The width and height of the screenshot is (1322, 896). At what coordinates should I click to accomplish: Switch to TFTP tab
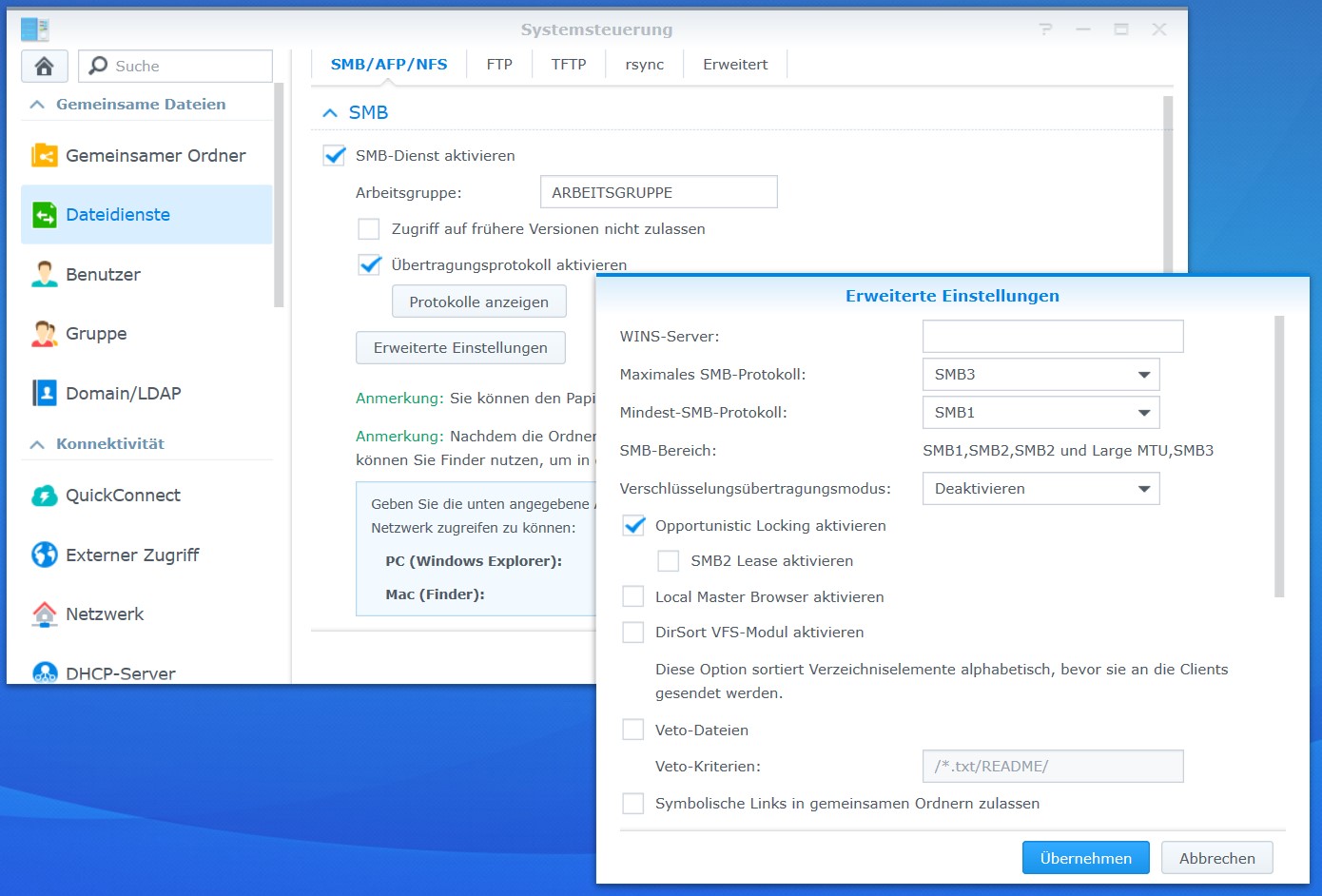pos(569,65)
